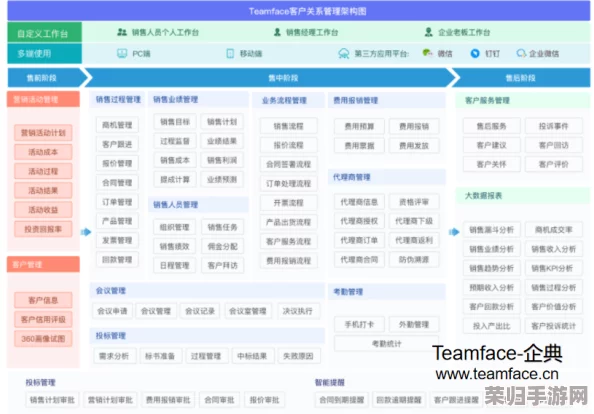The image size is (594, 414).
Task: Open the 多端使用 label
Action: tap(44, 53)
